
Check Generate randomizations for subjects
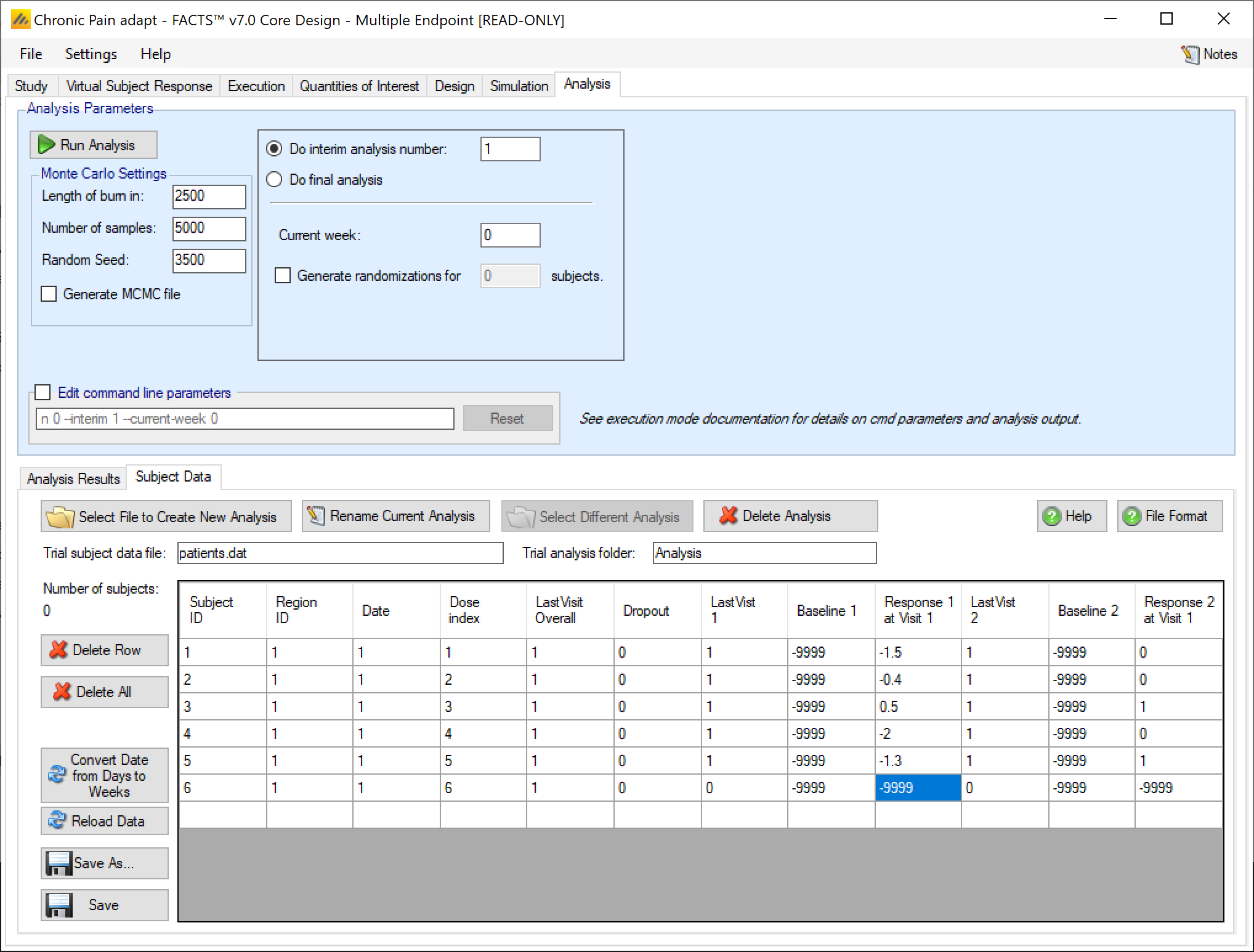point(283,275)
